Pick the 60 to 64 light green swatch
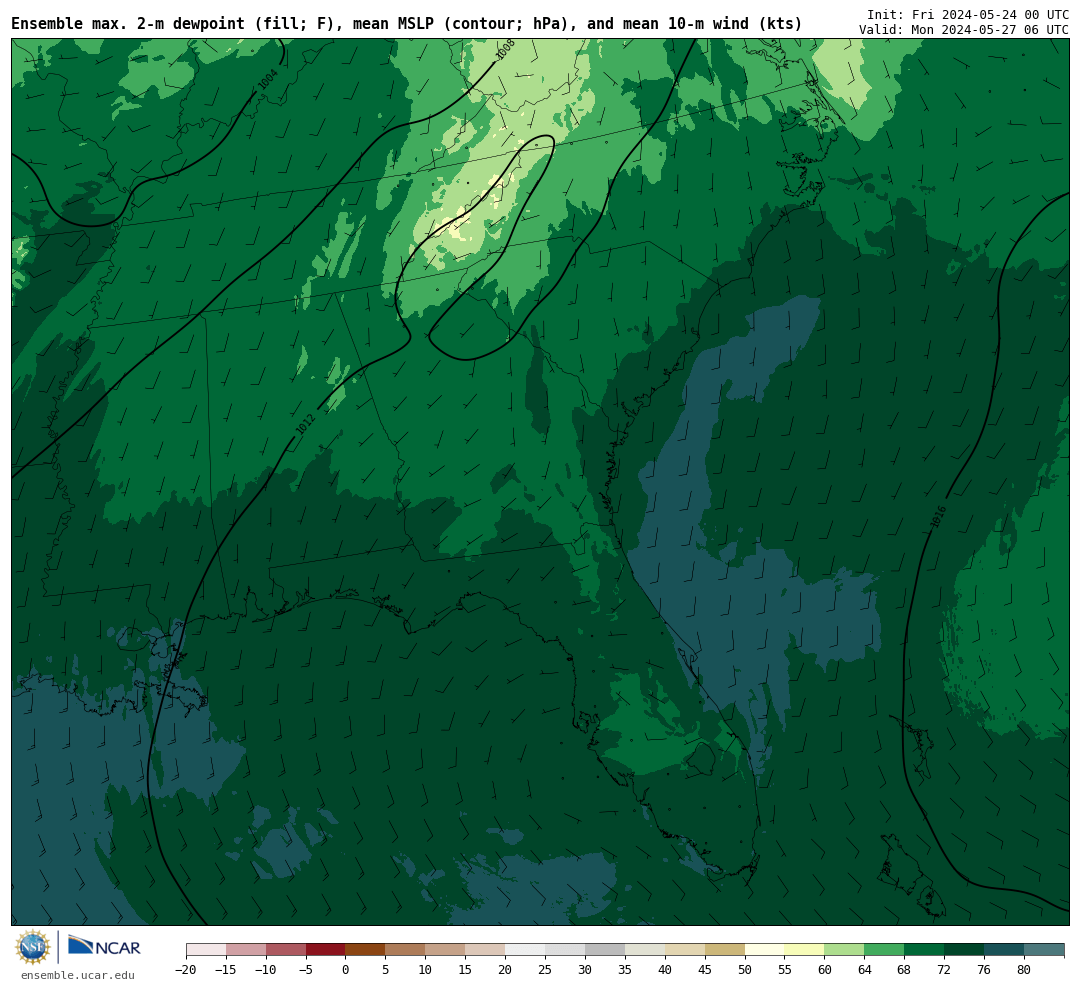 [x=845, y=950]
